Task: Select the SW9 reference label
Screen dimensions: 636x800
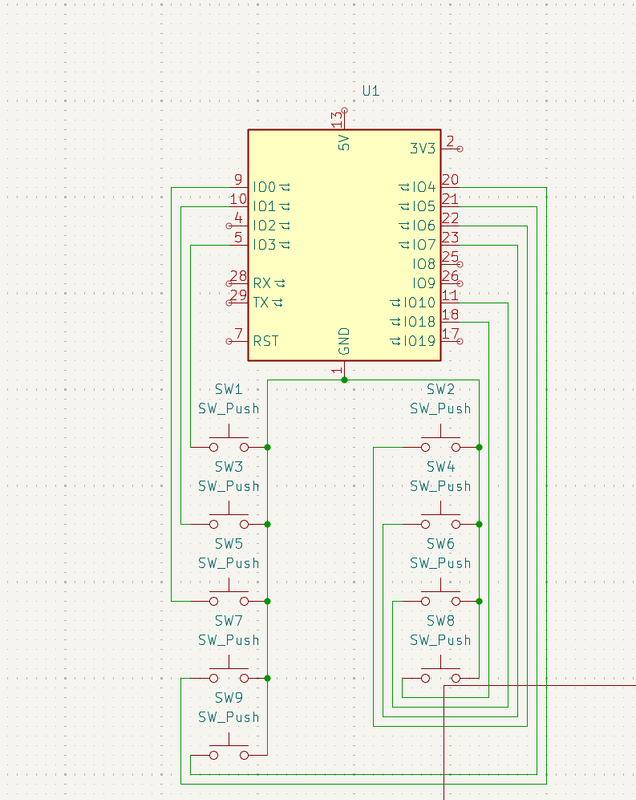Action: pyautogui.click(x=228, y=697)
